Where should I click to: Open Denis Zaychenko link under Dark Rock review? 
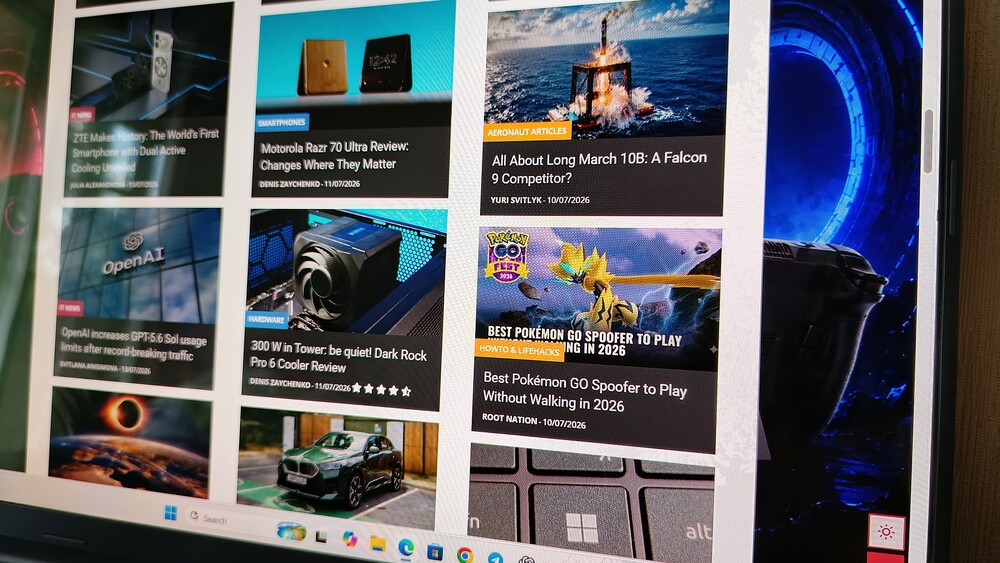pyautogui.click(x=280, y=383)
